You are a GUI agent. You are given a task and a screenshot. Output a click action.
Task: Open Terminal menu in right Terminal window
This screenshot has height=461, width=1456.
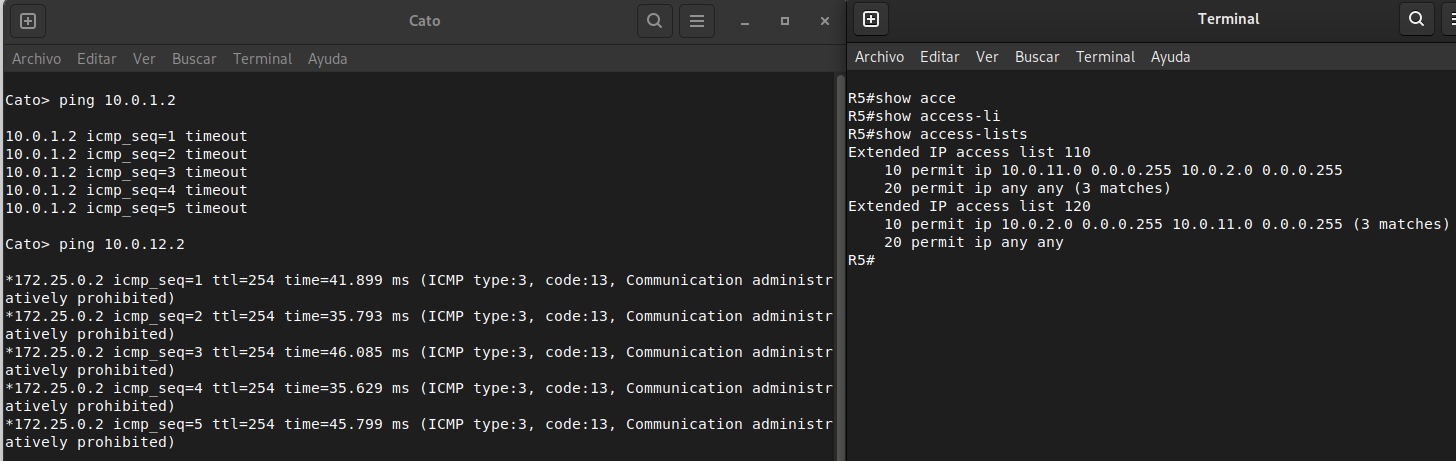pyautogui.click(x=1105, y=57)
